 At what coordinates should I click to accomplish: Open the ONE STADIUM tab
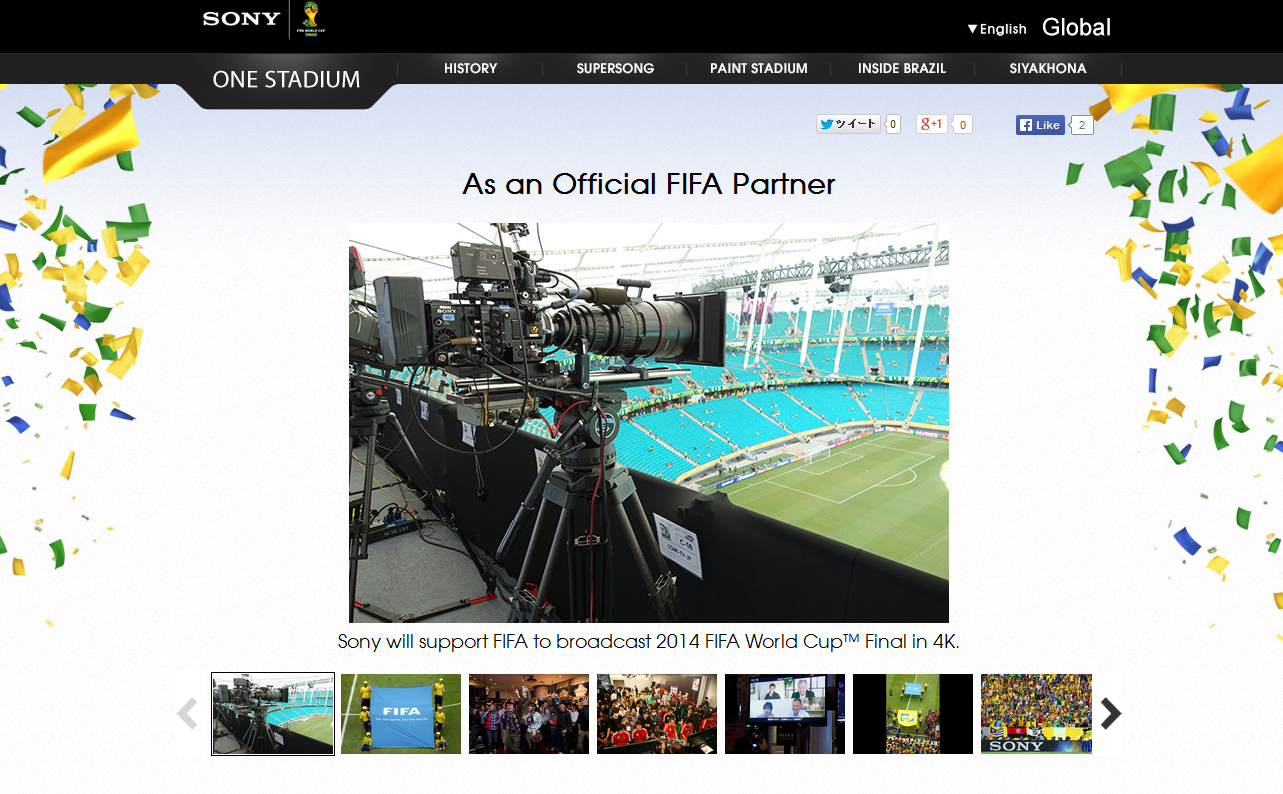click(x=286, y=80)
